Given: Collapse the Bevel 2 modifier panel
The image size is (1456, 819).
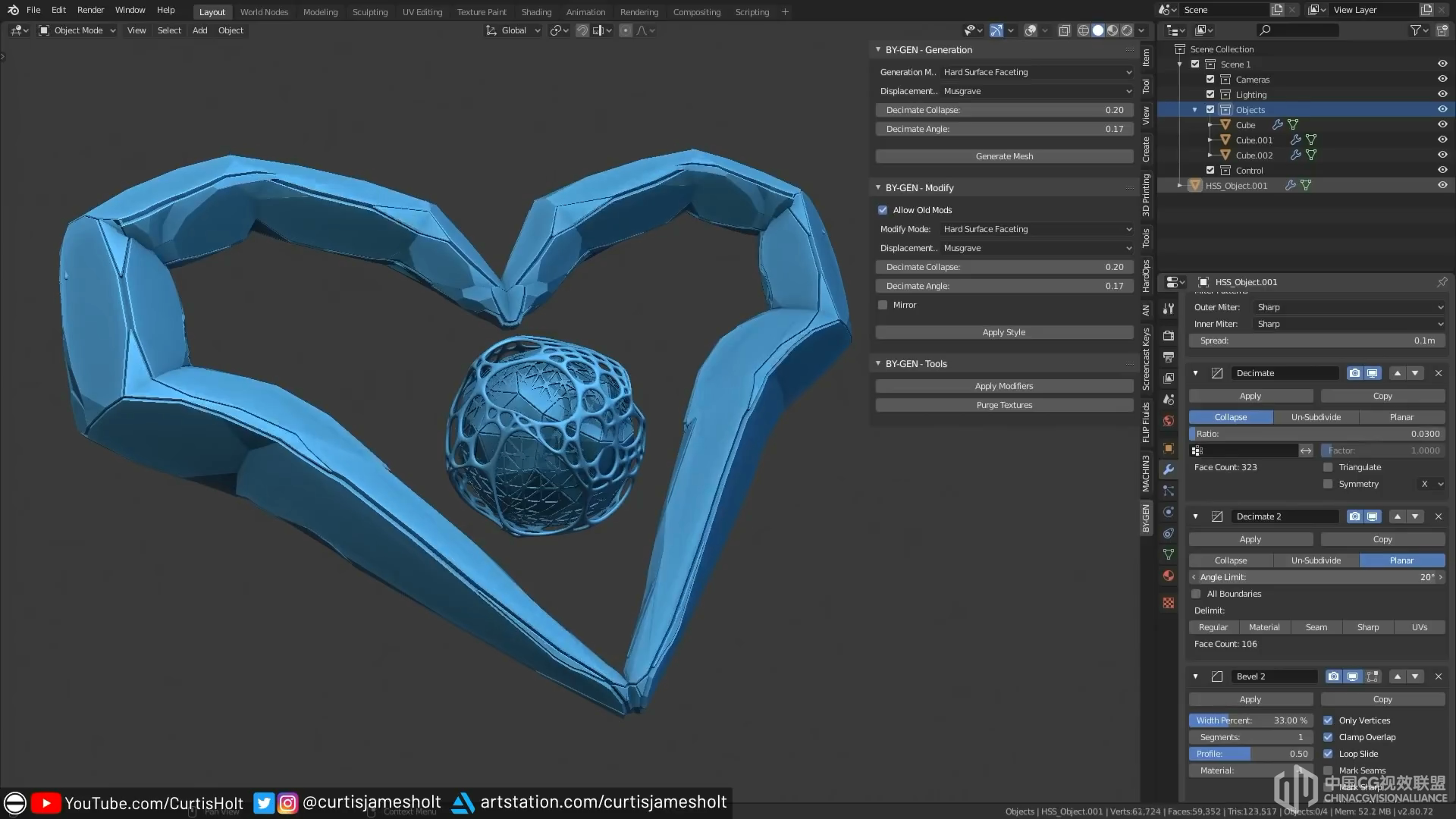Looking at the screenshot, I should (1196, 676).
